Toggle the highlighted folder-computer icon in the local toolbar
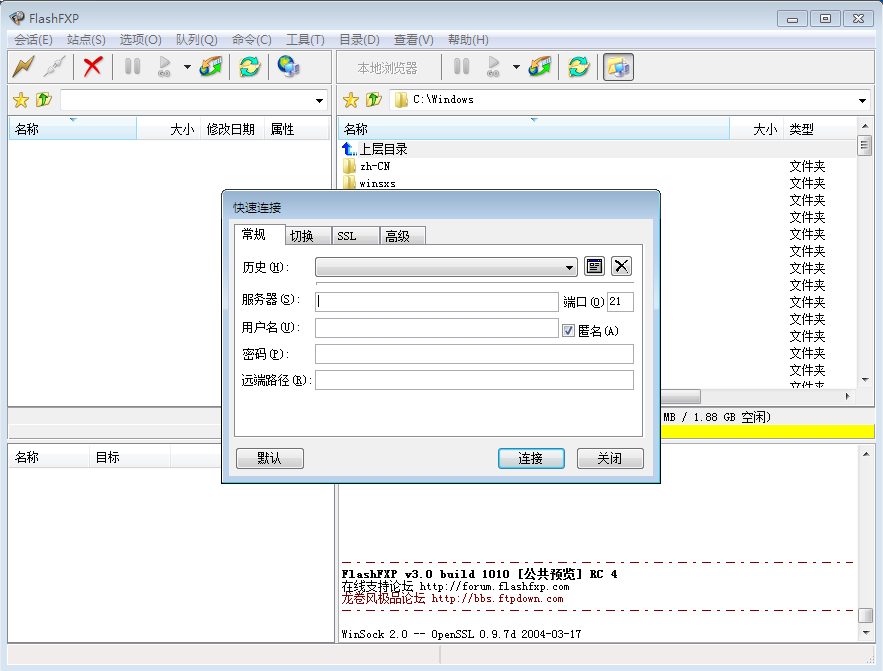This screenshot has height=671, width=883. (x=618, y=67)
